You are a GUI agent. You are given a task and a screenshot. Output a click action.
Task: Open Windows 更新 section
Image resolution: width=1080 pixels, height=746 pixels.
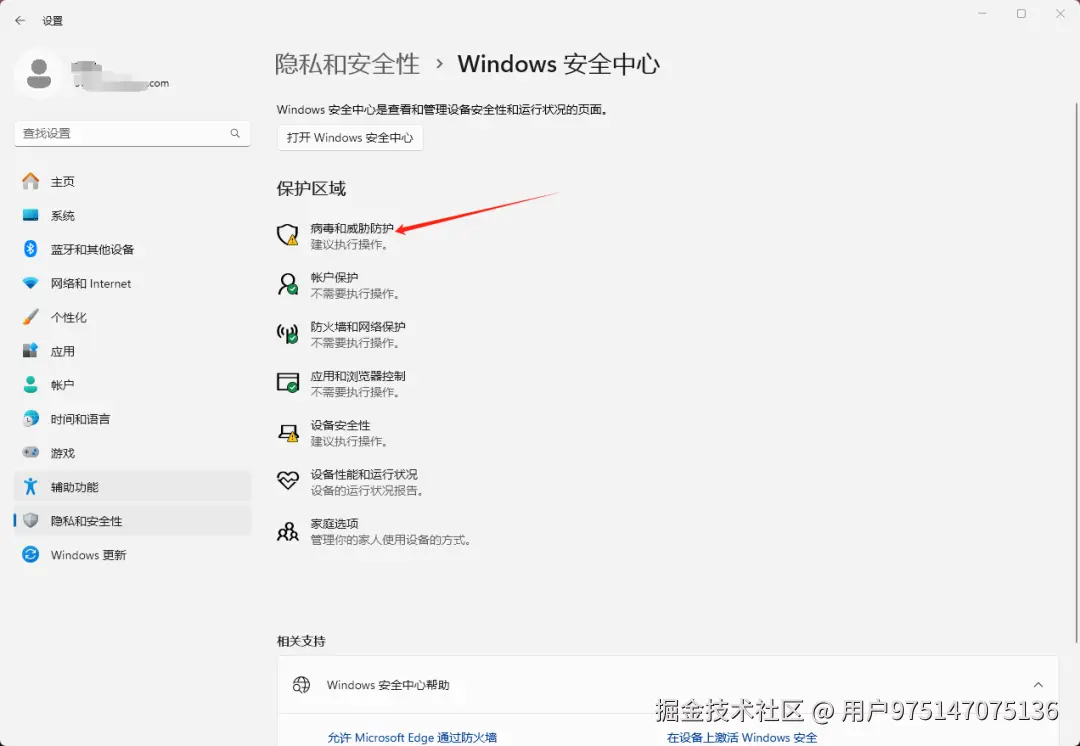(x=132, y=555)
